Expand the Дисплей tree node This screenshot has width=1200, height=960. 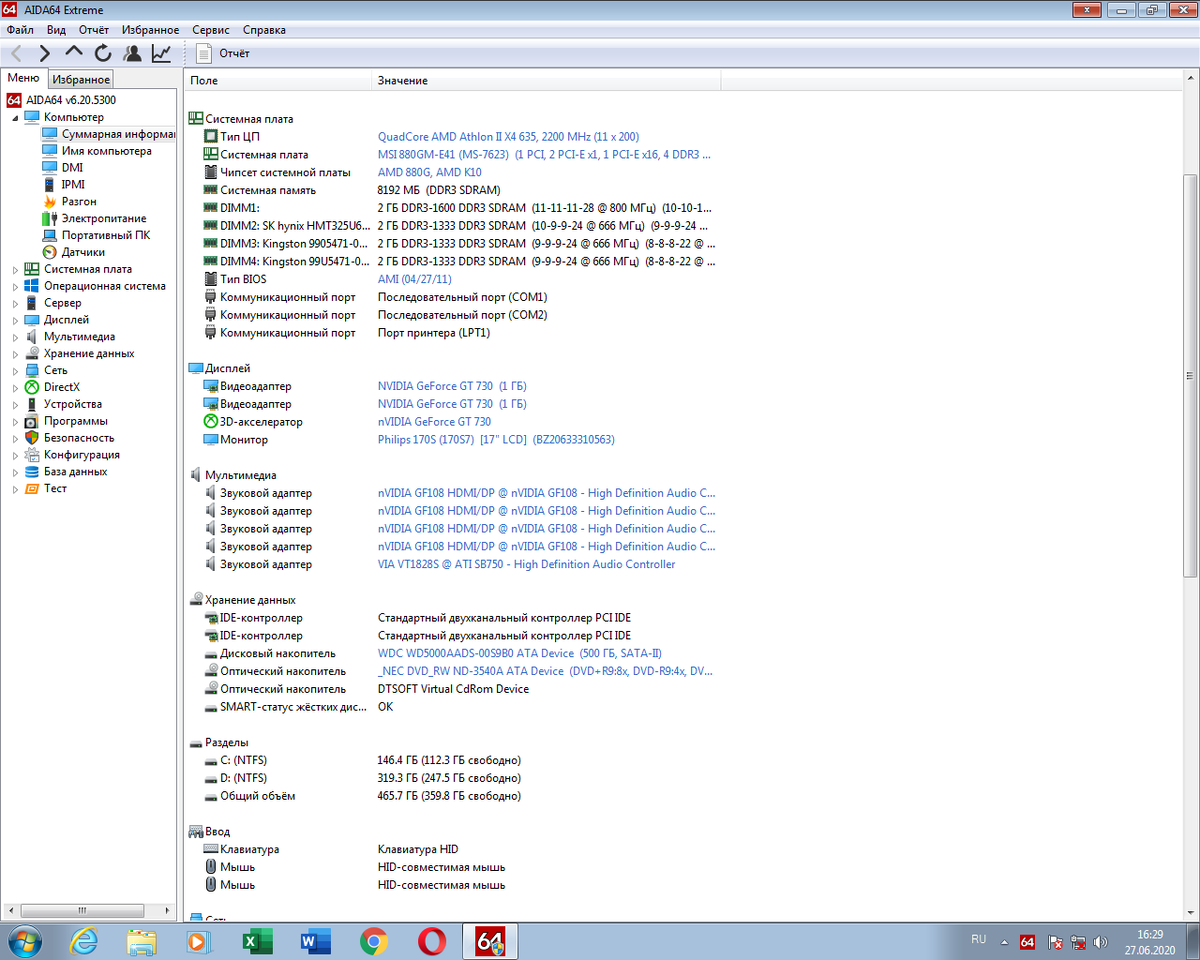click(x=15, y=320)
